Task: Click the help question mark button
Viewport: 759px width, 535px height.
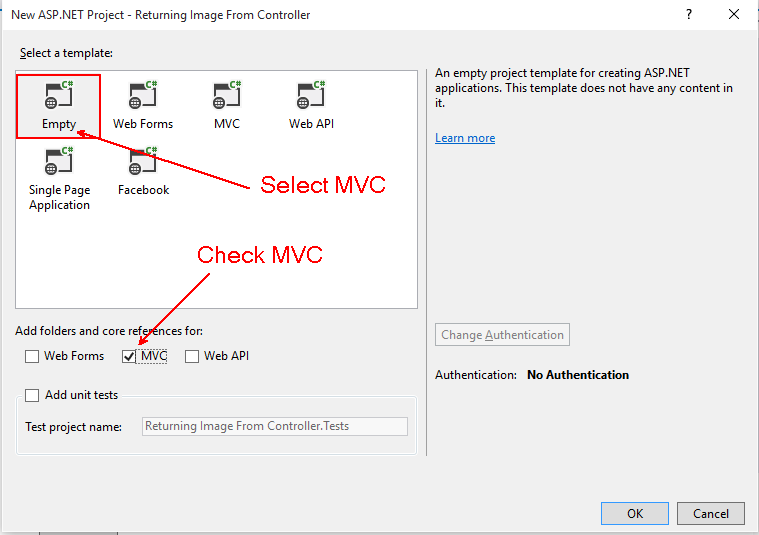Action: pos(689,14)
